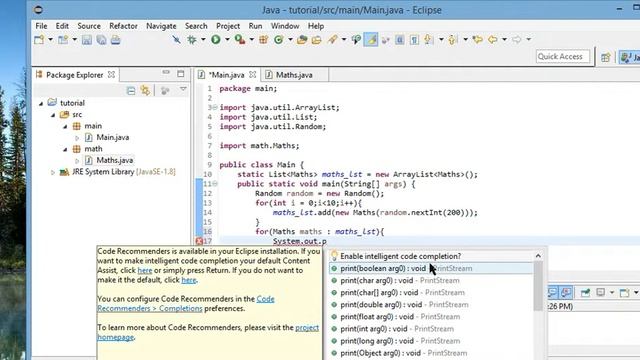
Task: Click the Save icon in toolbar
Action: pyautogui.click(x=87, y=40)
